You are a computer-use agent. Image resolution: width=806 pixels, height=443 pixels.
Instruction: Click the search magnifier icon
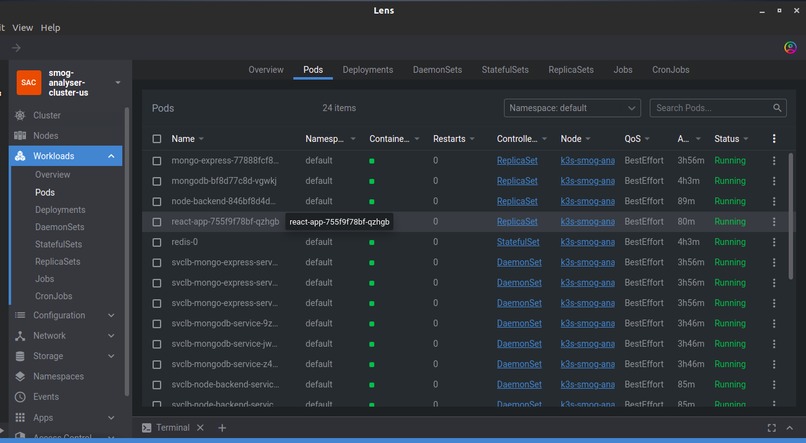pyautogui.click(x=777, y=108)
